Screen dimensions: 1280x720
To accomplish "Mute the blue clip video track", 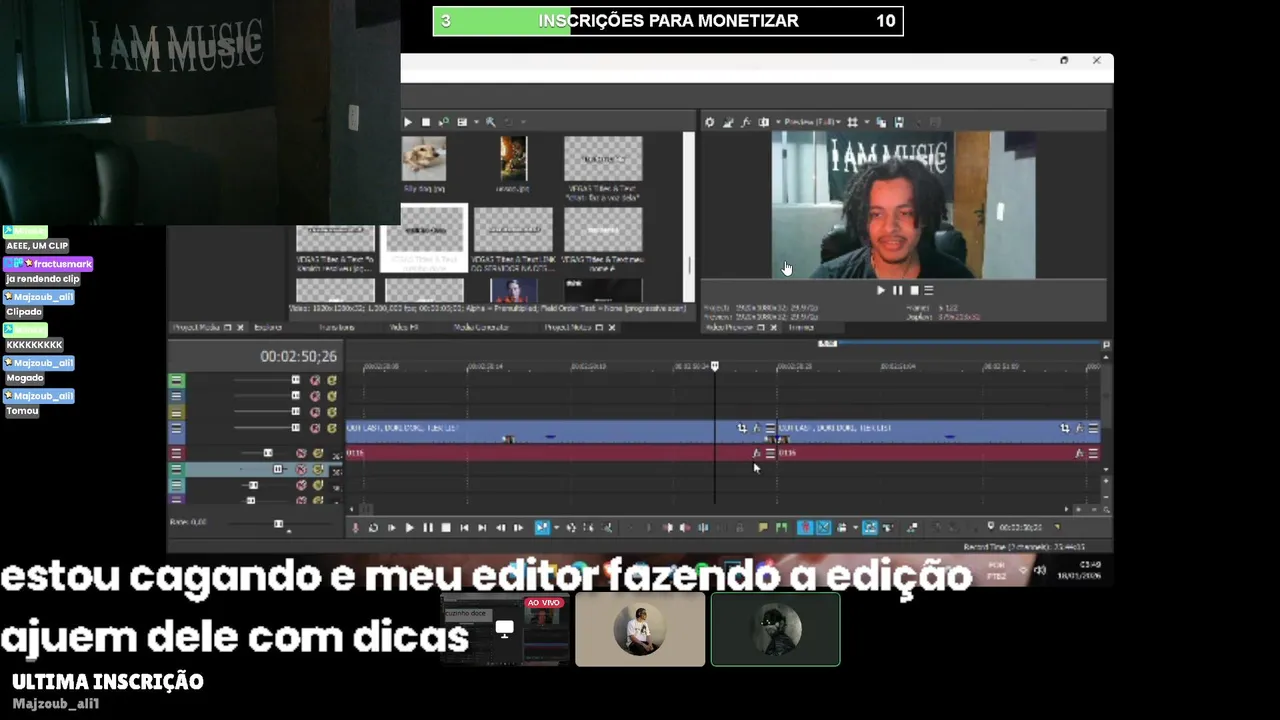I will 315,427.
